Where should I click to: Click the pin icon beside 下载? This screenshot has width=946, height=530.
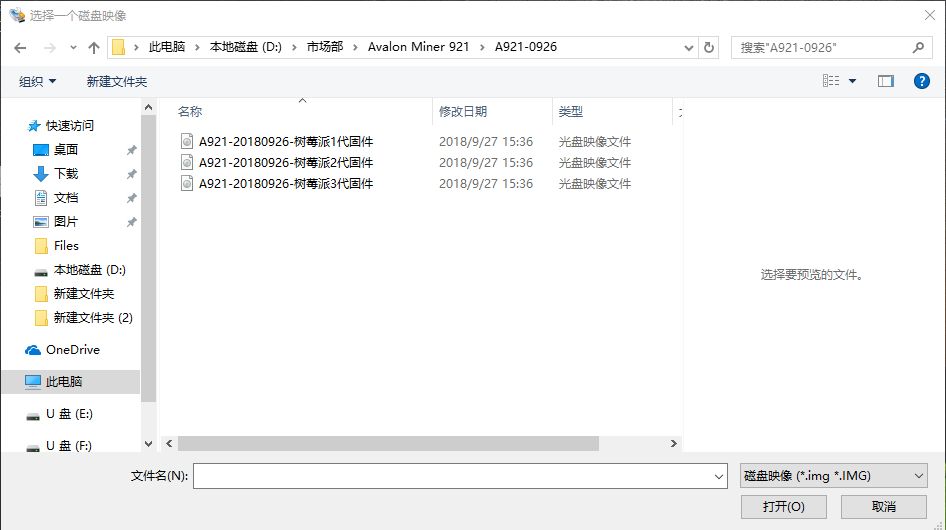pos(132,174)
